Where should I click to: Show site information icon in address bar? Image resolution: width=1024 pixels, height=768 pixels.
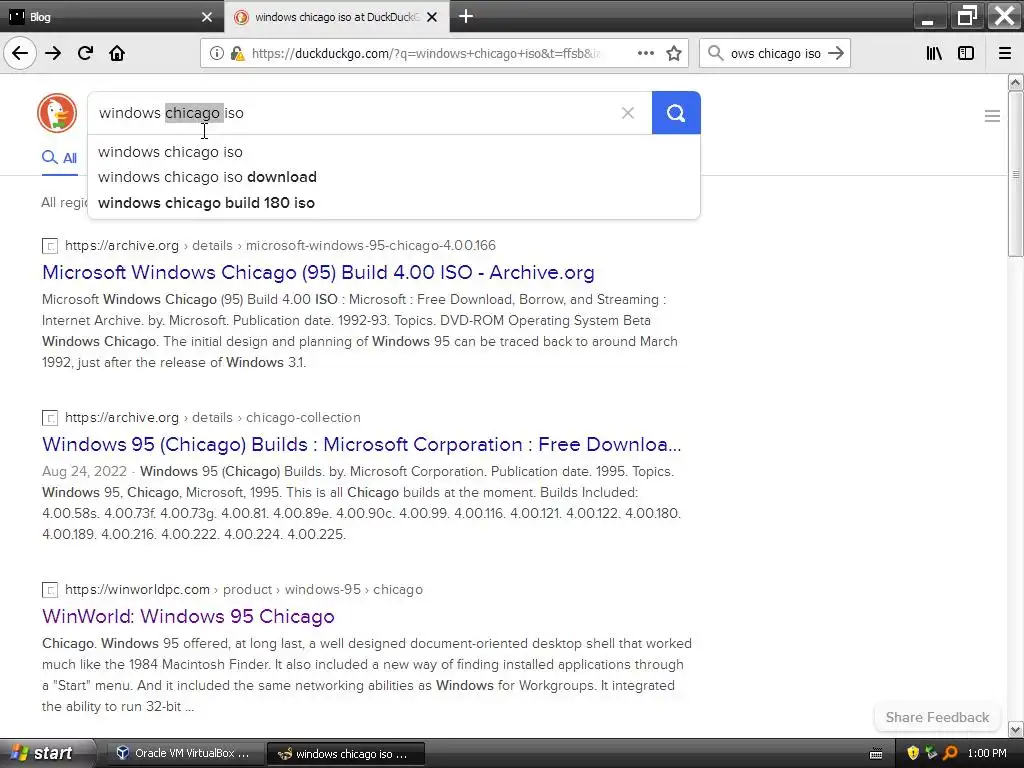[x=216, y=54]
